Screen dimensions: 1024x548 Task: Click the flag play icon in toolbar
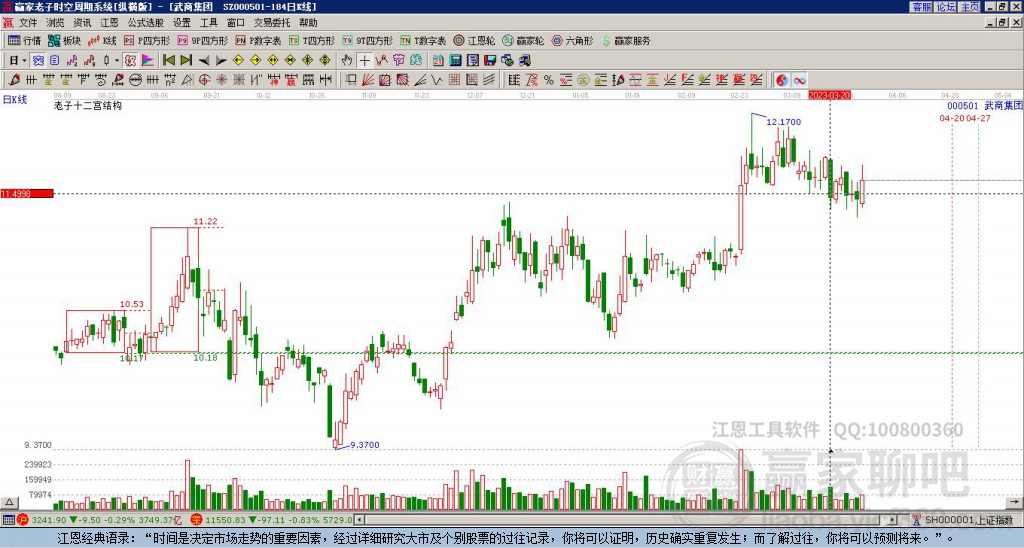point(148,61)
